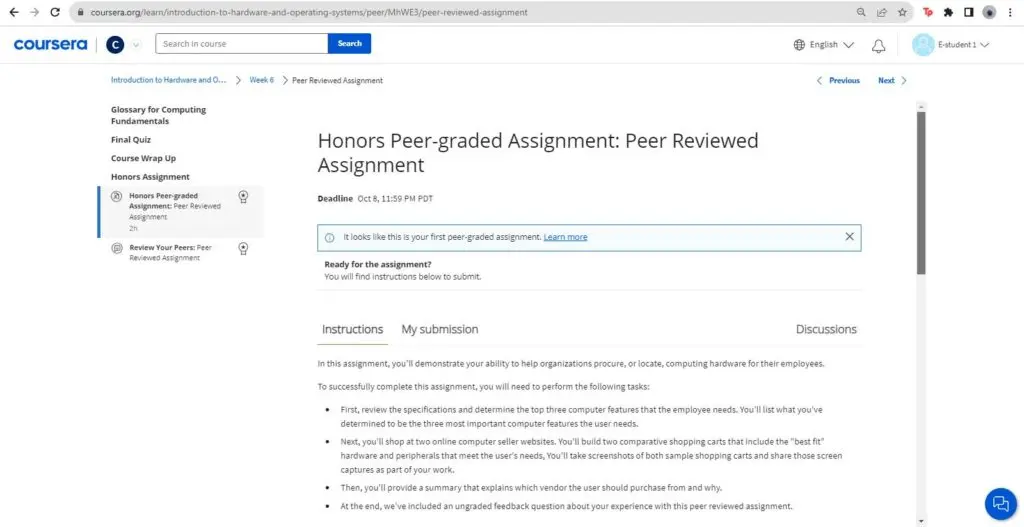Switch to My submission tab

click(440, 329)
